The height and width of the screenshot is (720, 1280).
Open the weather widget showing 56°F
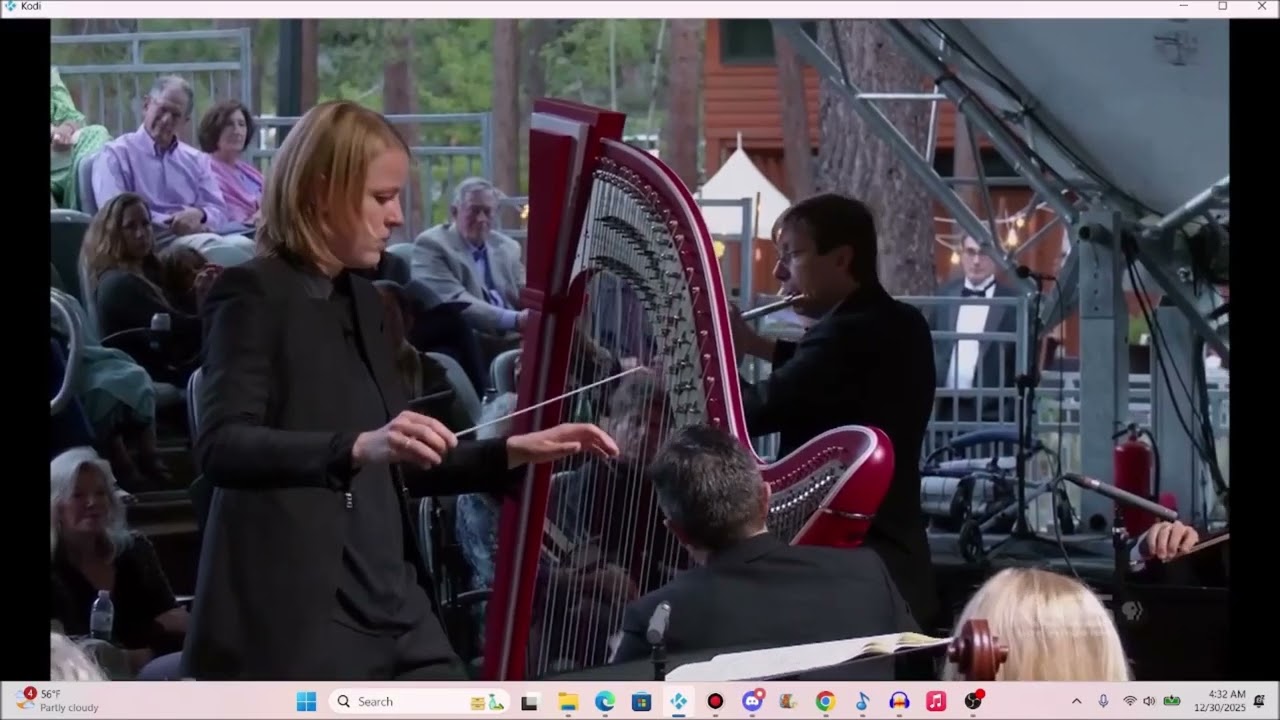pyautogui.click(x=58, y=701)
